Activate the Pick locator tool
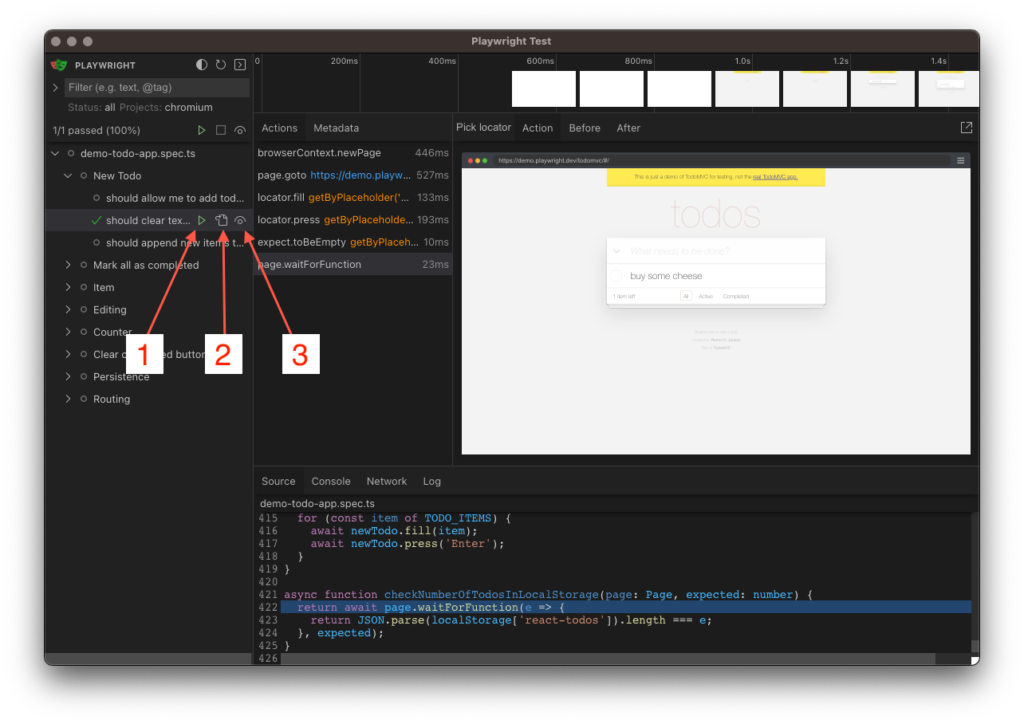 coord(483,127)
